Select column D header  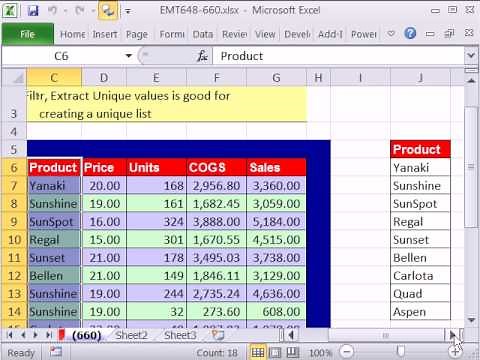[x=104, y=78]
